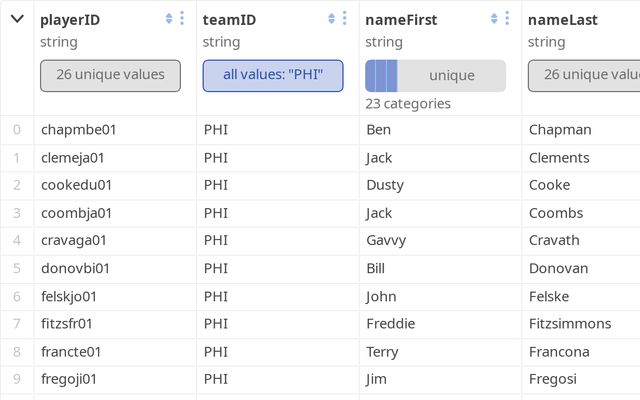Select the Fitzsimmons cell

click(x=580, y=324)
